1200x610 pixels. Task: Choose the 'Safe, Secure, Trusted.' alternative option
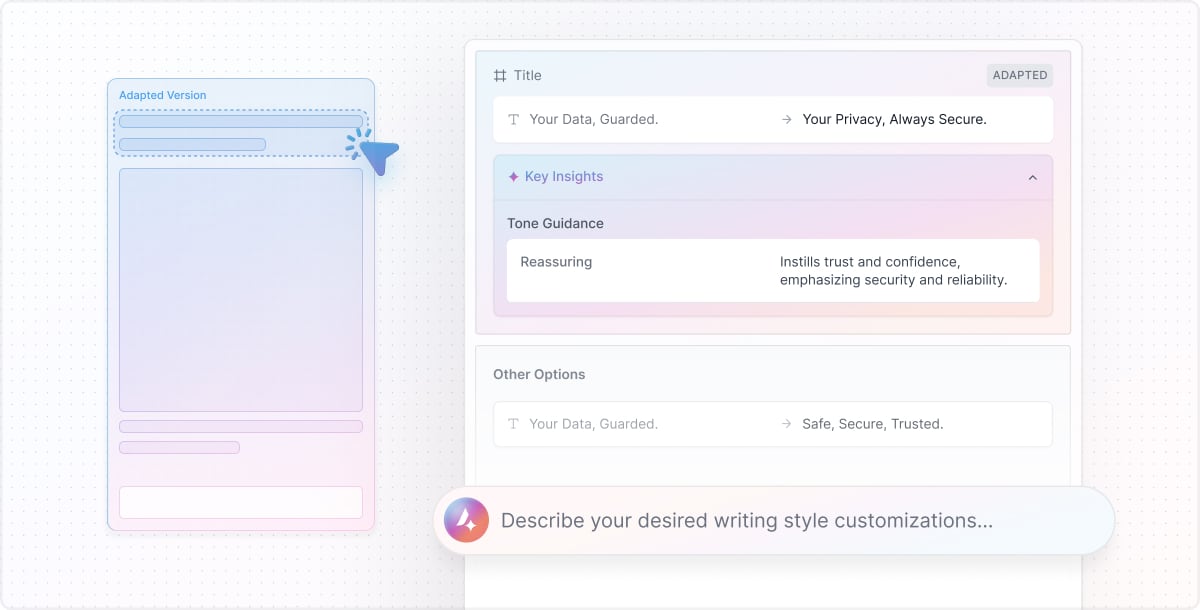click(872, 424)
